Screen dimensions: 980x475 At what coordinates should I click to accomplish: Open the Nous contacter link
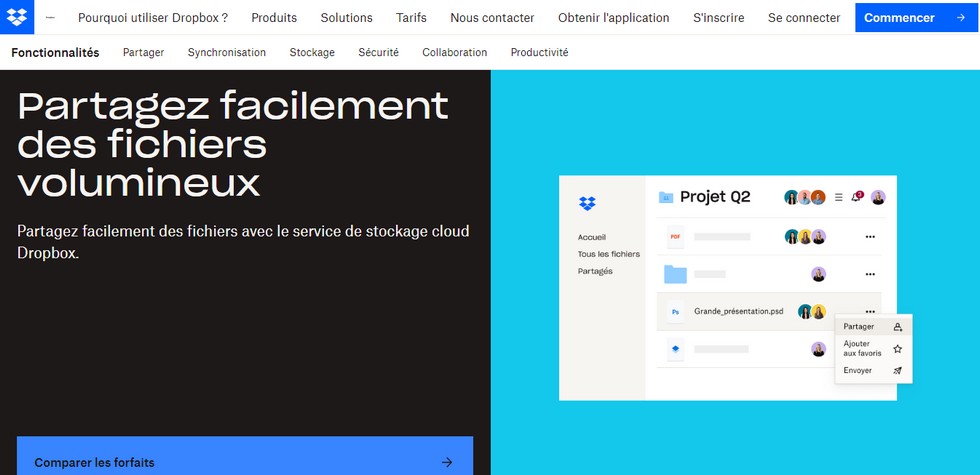[x=492, y=18]
